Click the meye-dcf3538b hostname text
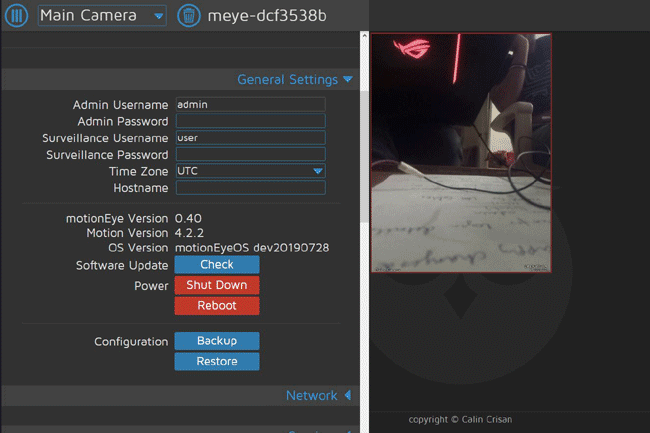 (x=267, y=16)
